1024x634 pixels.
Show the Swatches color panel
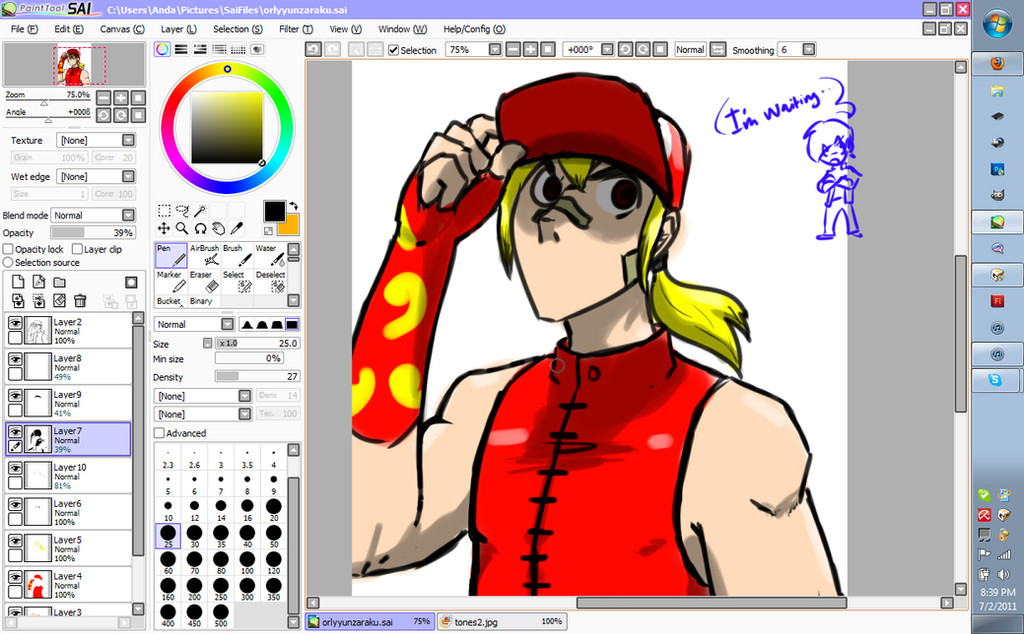[x=238, y=50]
